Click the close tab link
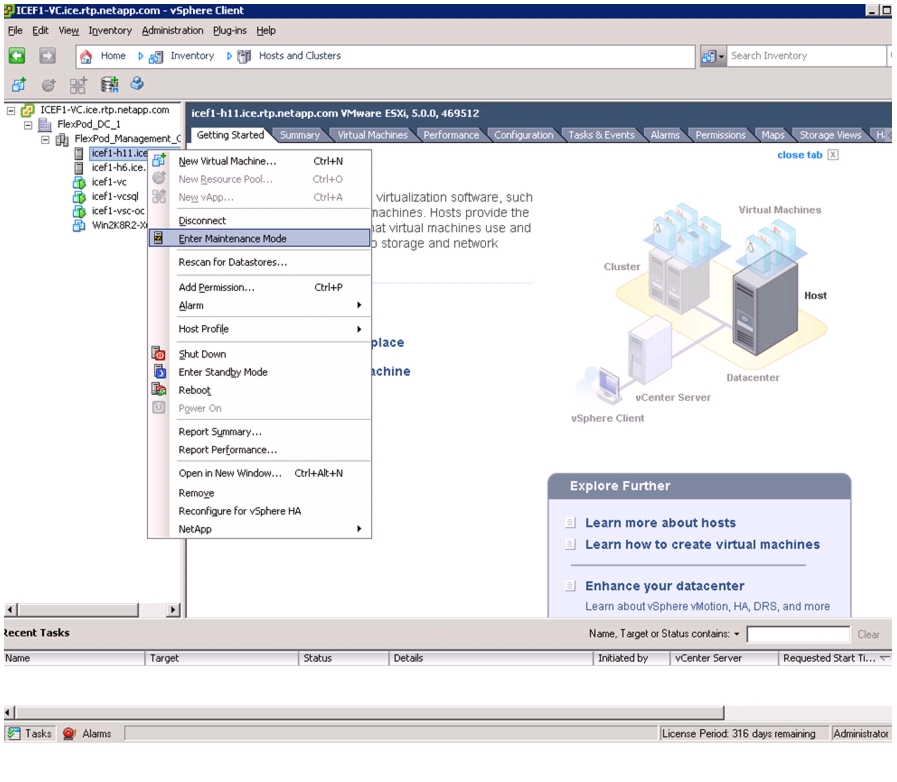Screen dimensions: 897x782 [800, 155]
